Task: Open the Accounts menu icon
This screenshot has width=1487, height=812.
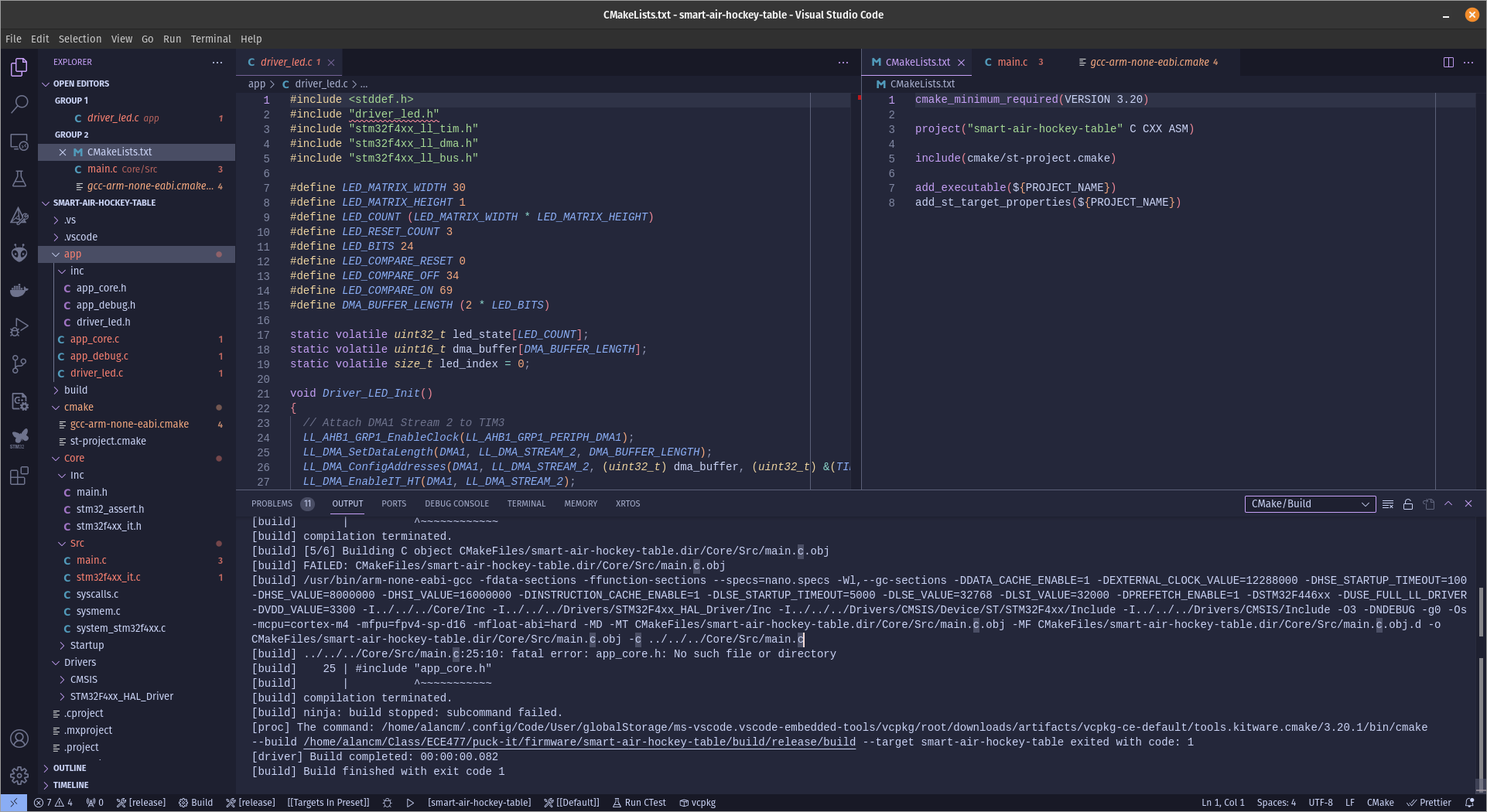Action: pos(19,739)
